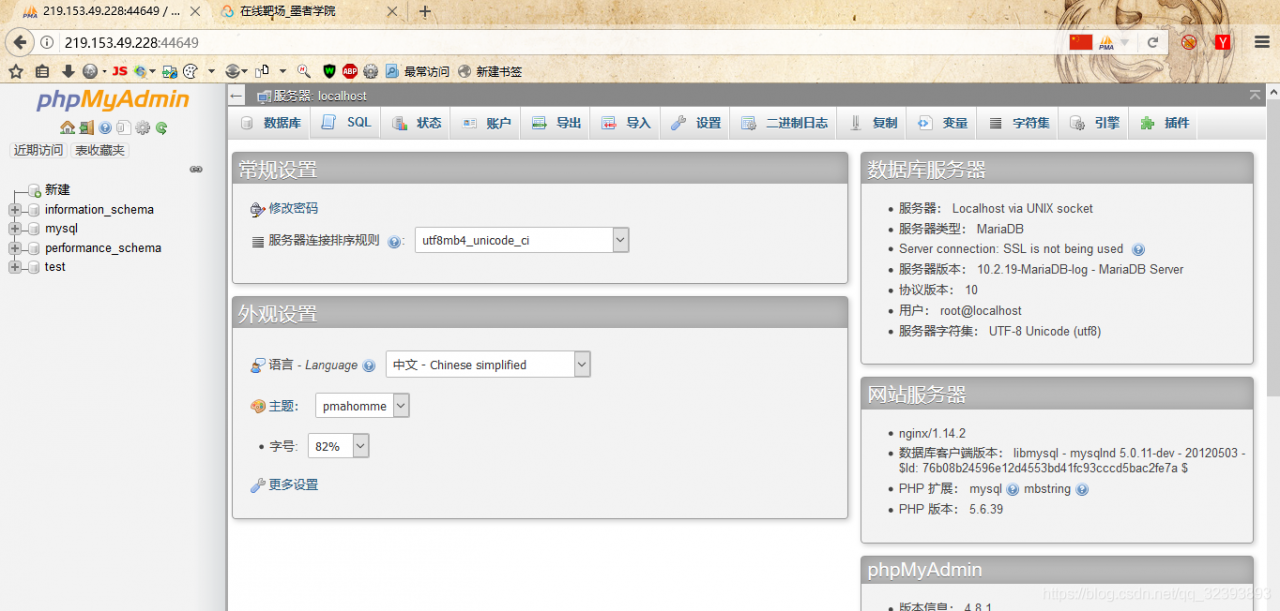Open the 导出 (Export) tab

click(x=556, y=123)
